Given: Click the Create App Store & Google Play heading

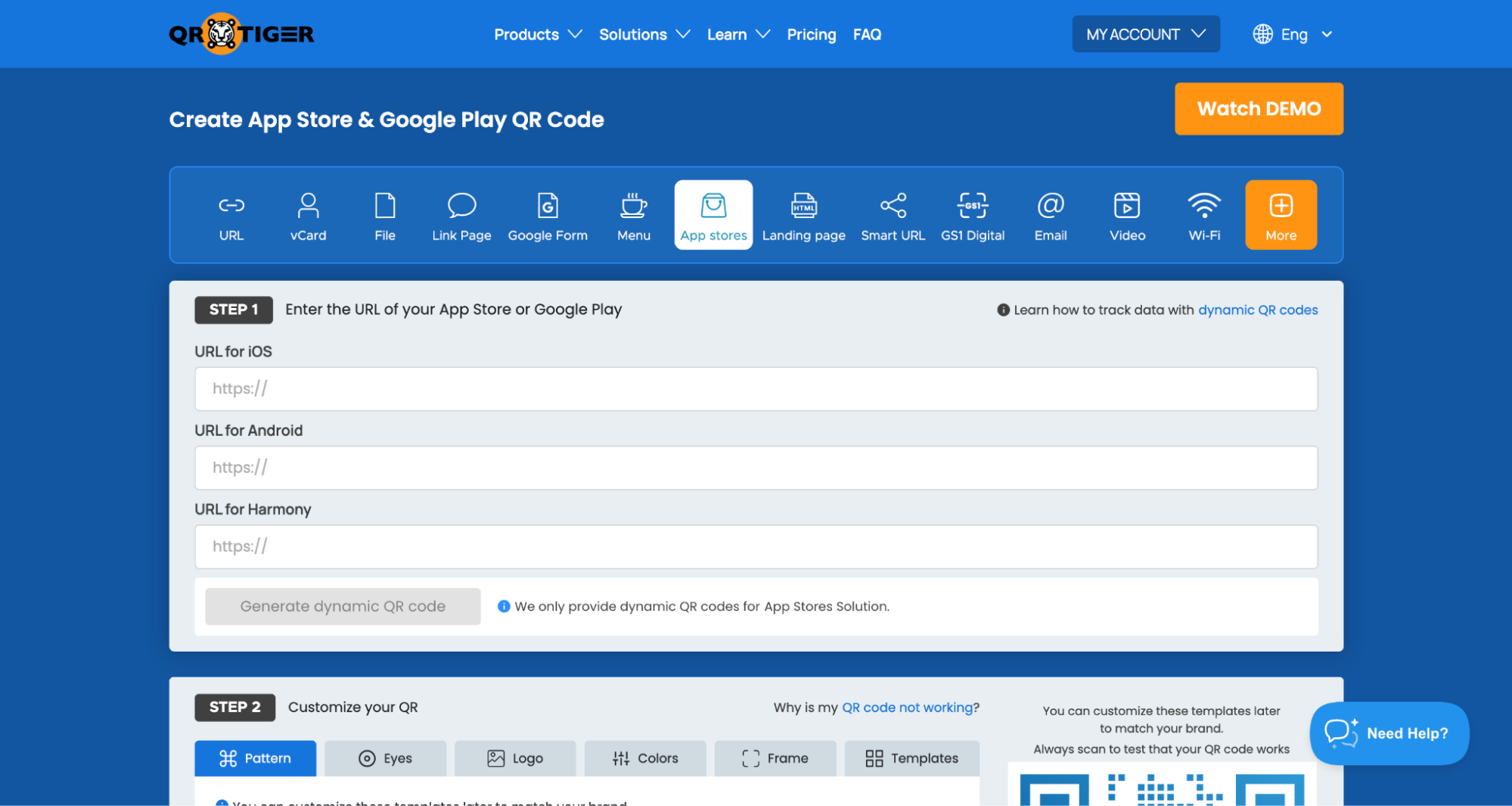Looking at the screenshot, I should tap(387, 120).
